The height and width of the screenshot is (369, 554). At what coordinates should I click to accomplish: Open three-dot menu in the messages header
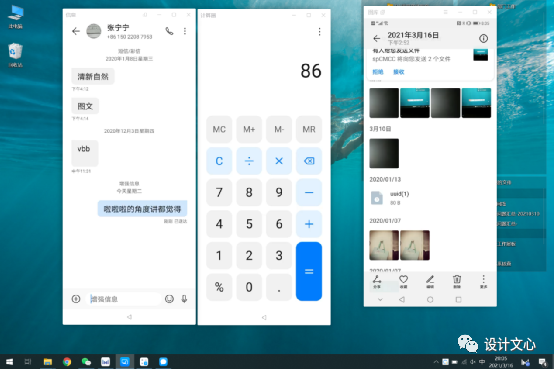click(x=185, y=31)
